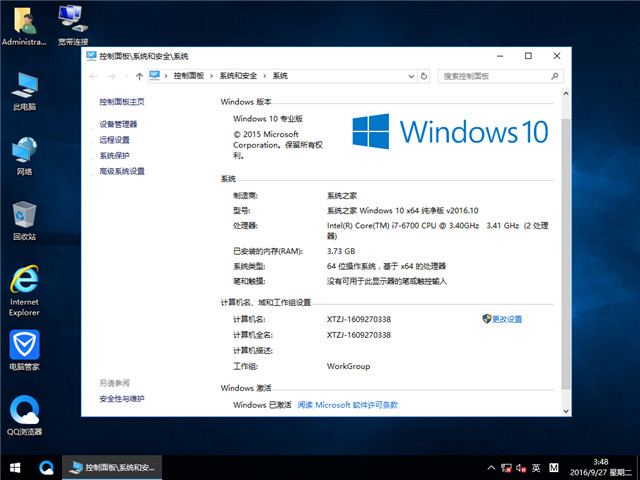This screenshot has width=640, height=480.
Task: Close the system control panel window
Action: coord(557,56)
